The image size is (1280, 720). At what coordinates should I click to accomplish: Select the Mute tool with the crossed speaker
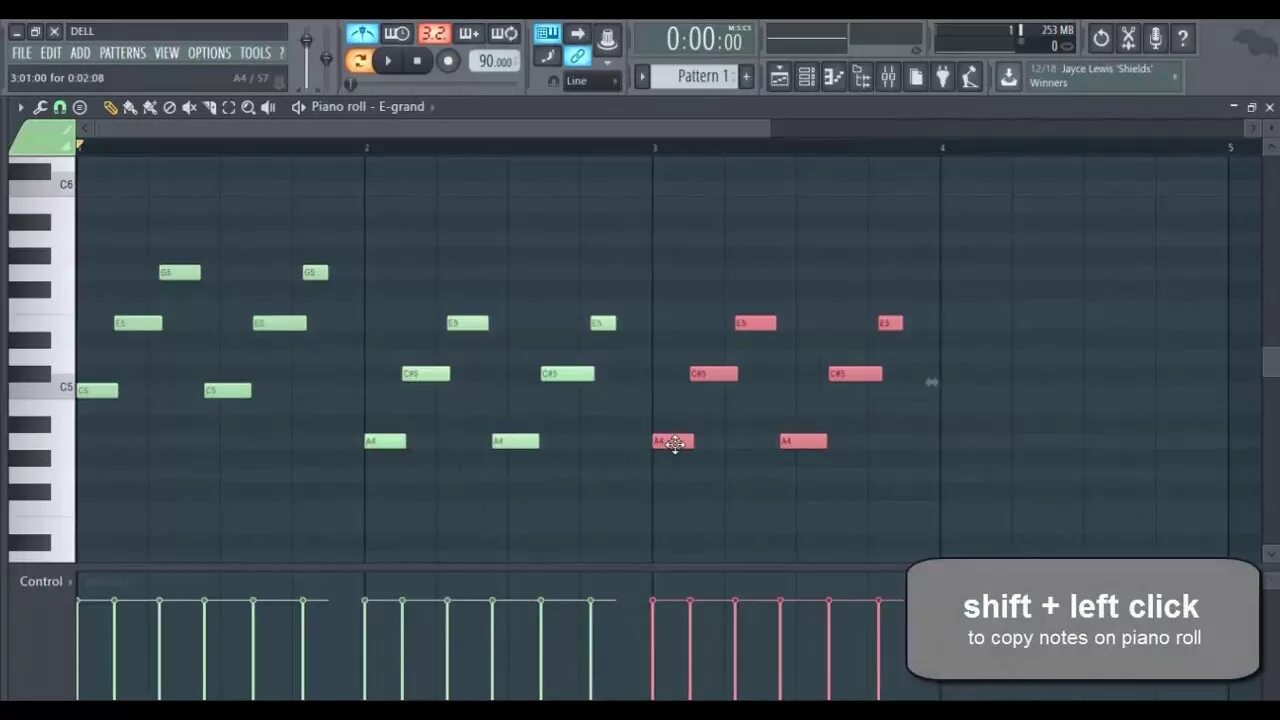point(189,107)
